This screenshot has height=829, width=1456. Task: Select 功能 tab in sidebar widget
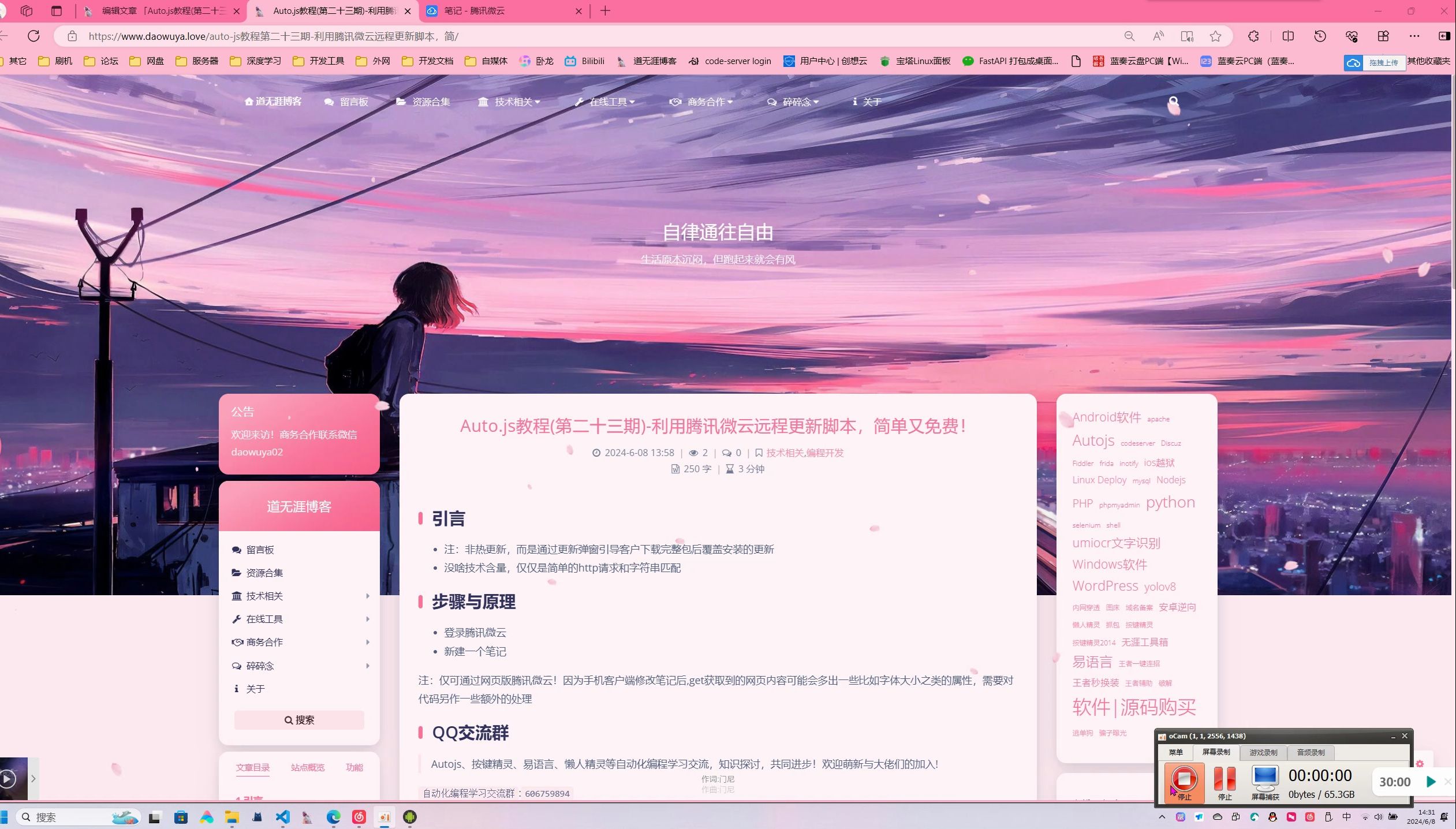pos(354,767)
